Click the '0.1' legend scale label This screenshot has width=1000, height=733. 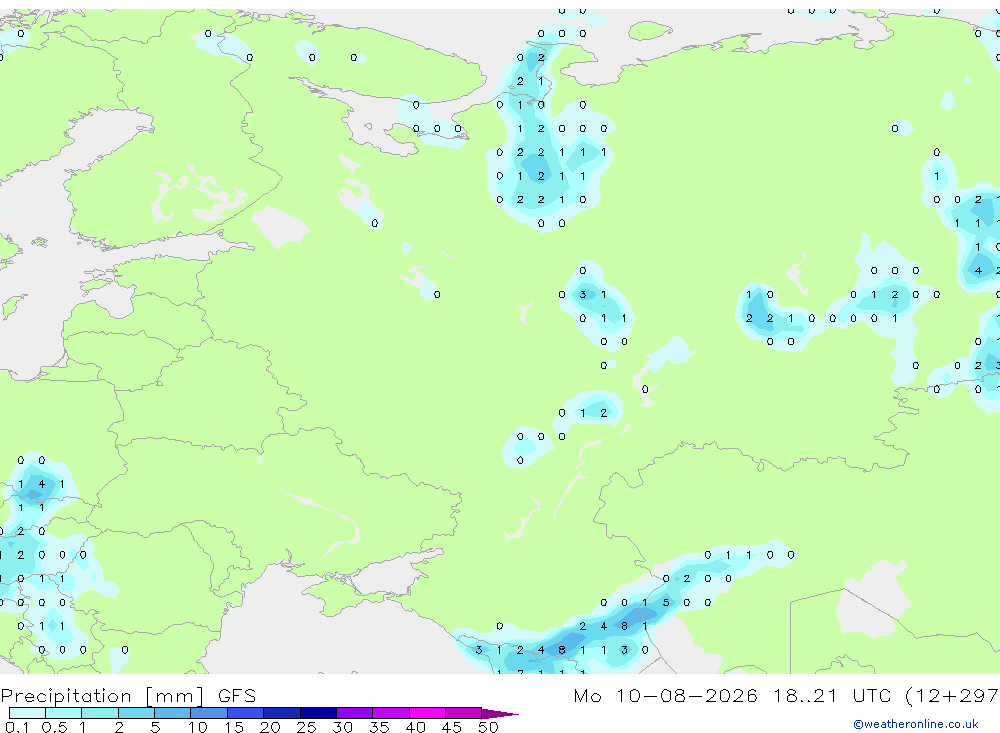coord(17,727)
